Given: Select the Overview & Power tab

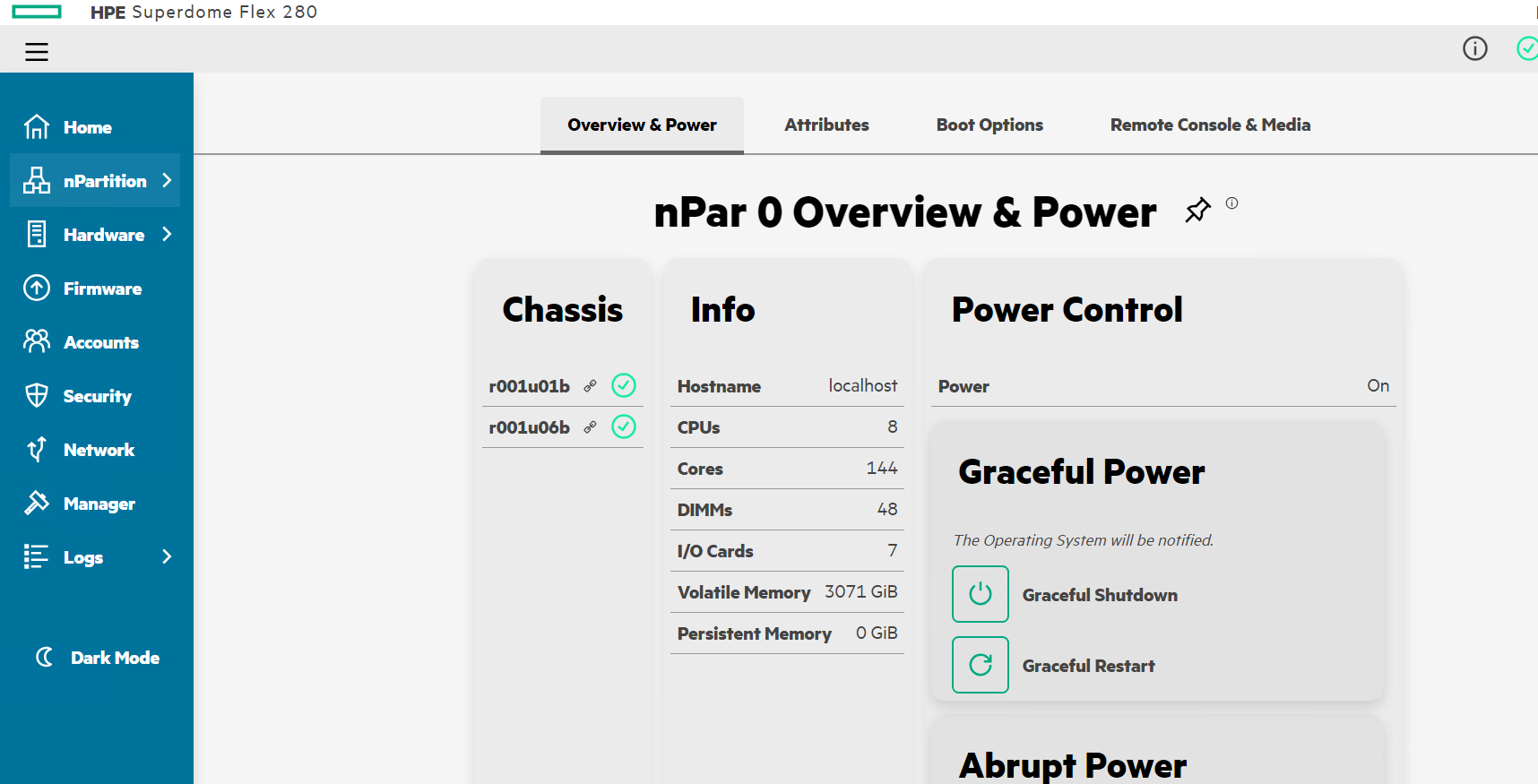Looking at the screenshot, I should [642, 125].
